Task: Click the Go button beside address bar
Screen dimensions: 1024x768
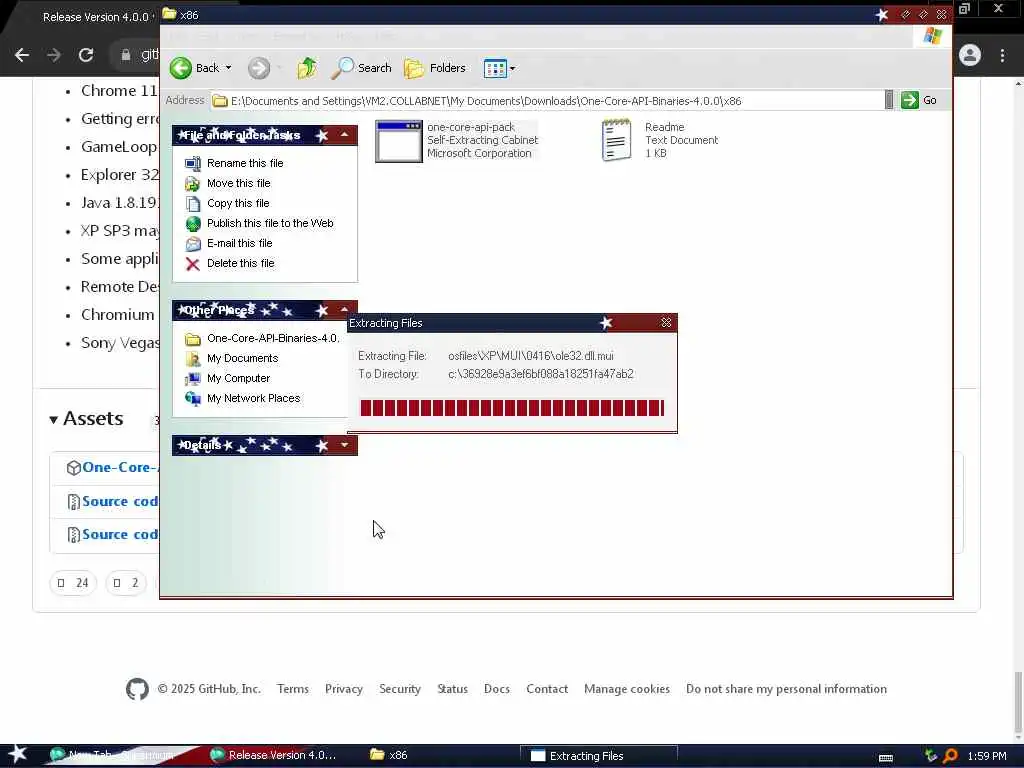Action: click(919, 100)
